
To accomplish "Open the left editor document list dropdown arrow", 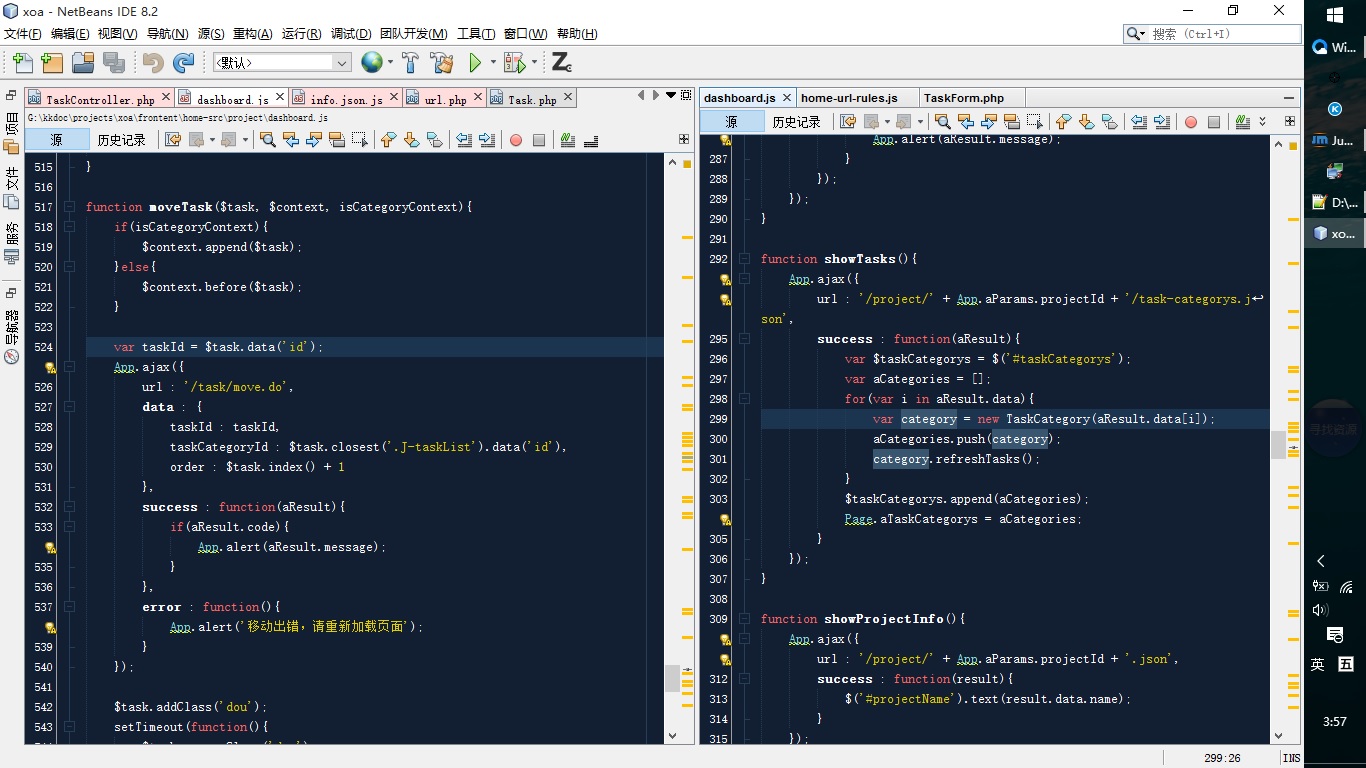I will 670,96.
